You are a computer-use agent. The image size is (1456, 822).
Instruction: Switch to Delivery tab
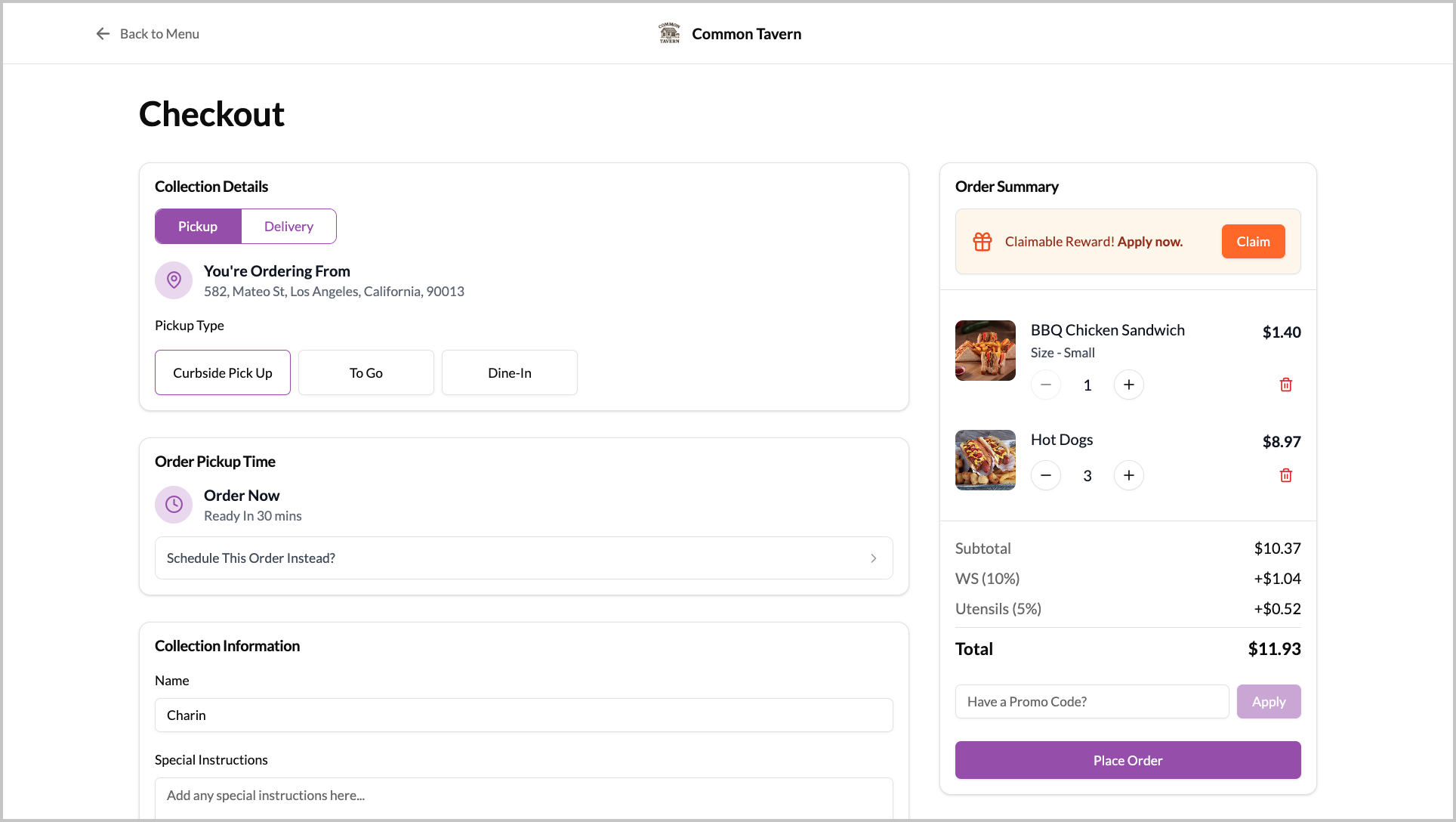point(288,227)
